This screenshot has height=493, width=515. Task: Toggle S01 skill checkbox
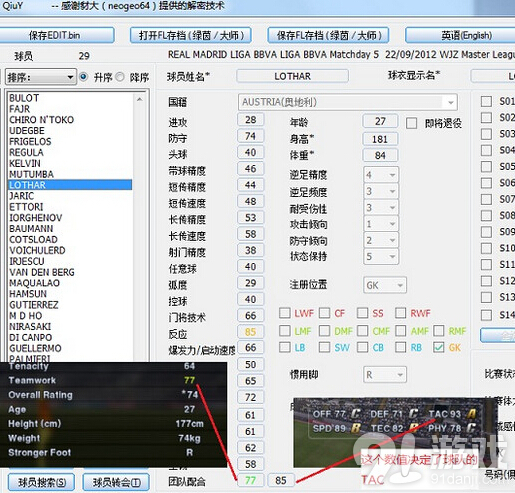click(486, 101)
